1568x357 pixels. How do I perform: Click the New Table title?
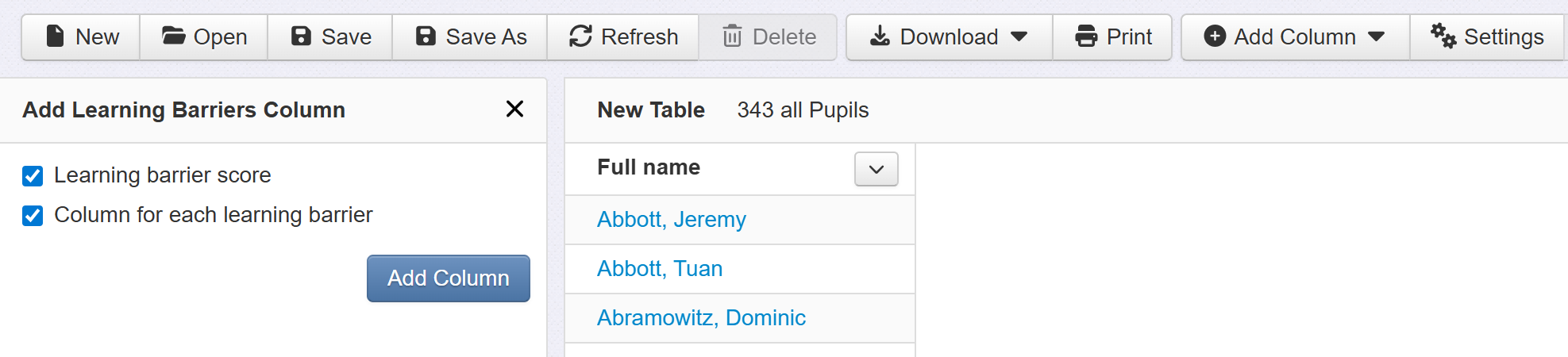650,110
